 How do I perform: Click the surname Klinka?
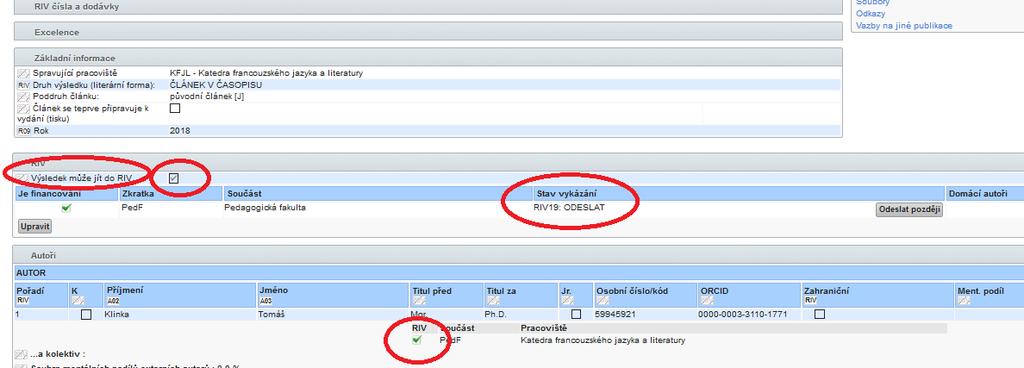[x=117, y=314]
